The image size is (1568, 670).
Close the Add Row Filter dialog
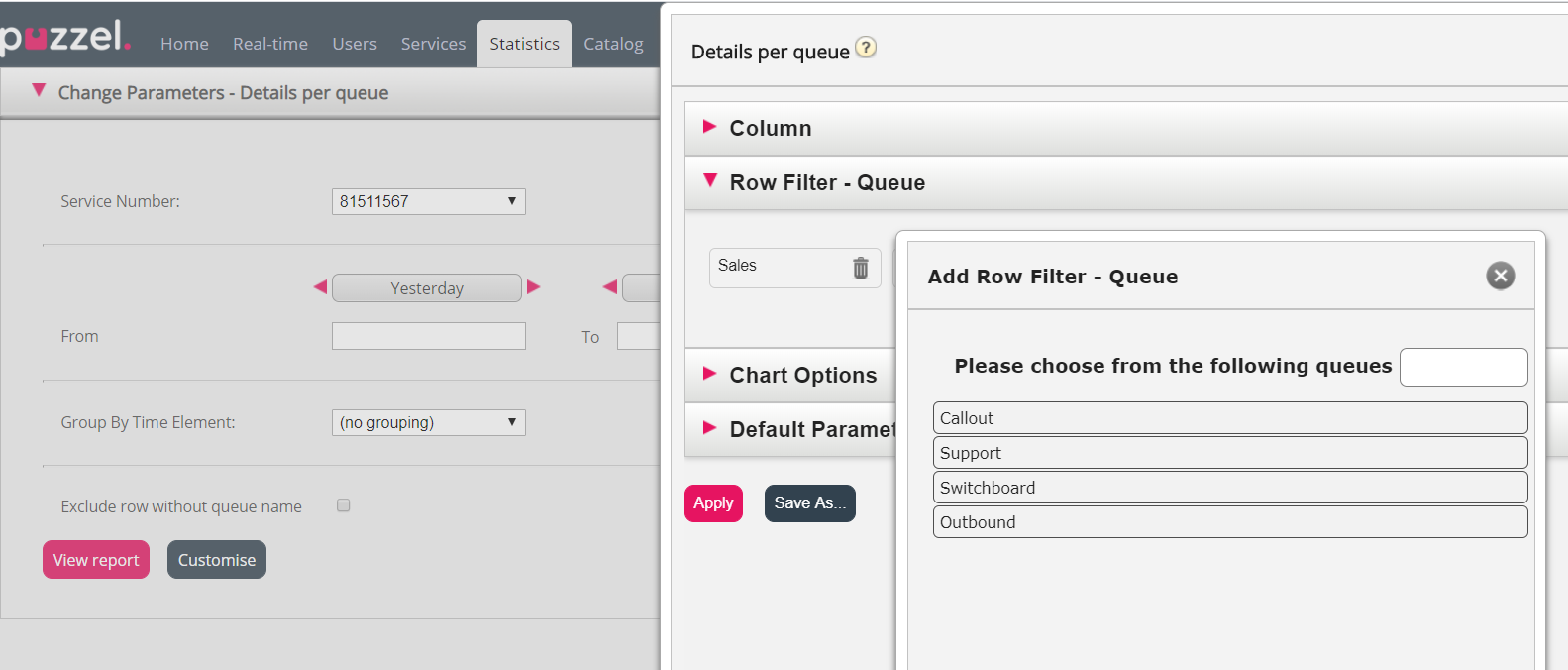(1500, 276)
